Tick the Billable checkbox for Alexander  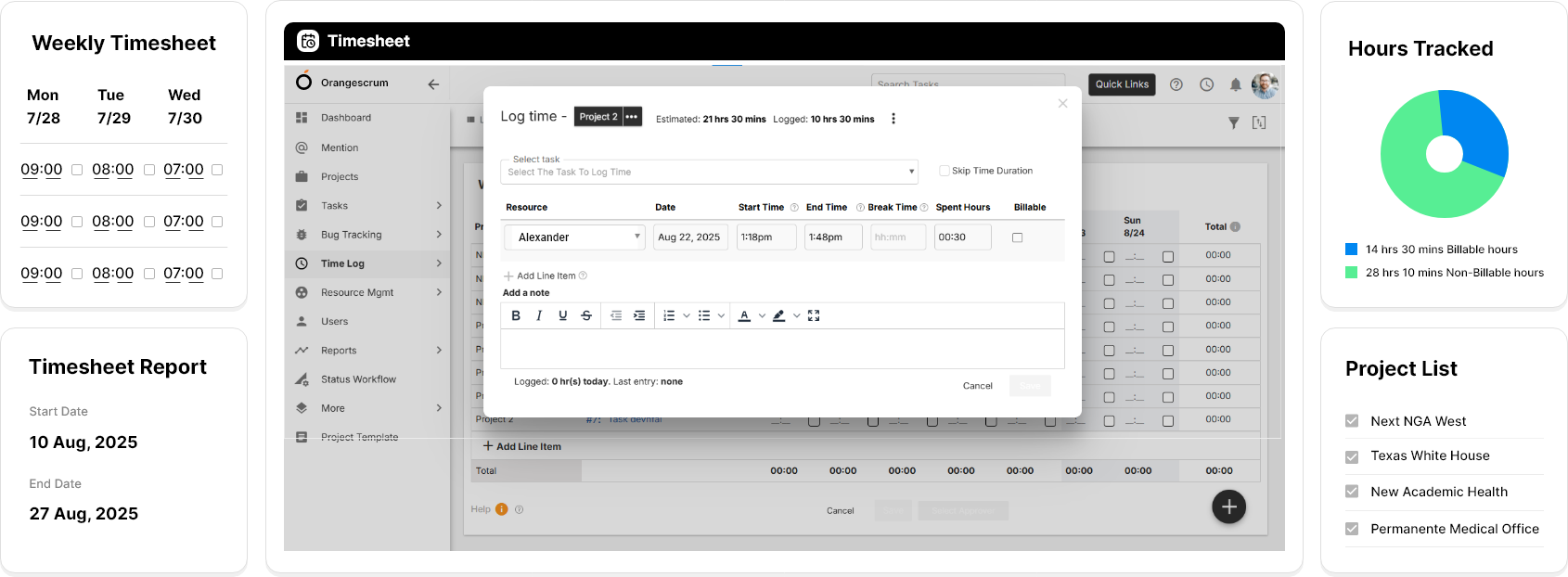coord(1018,237)
